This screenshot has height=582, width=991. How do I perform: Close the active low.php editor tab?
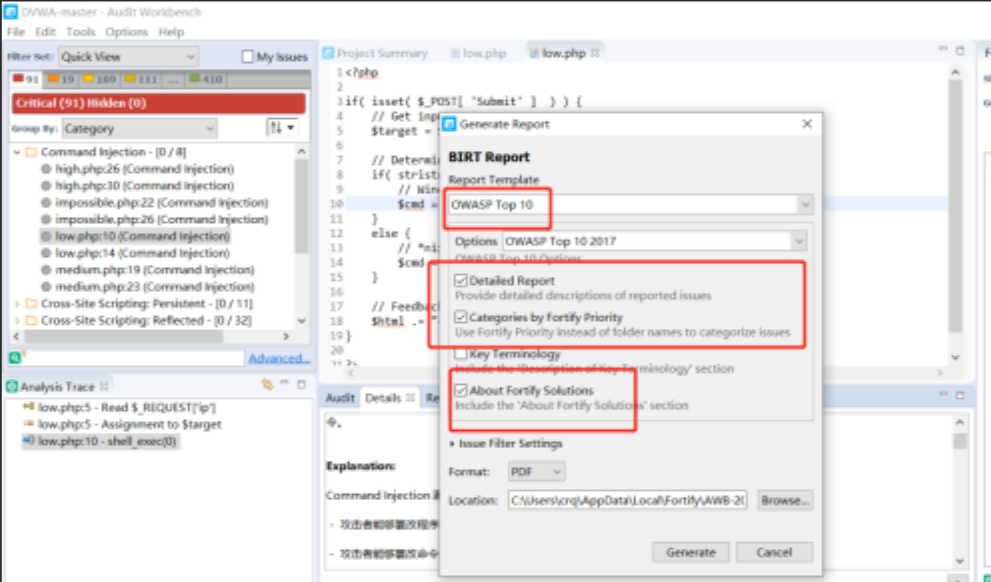595,53
